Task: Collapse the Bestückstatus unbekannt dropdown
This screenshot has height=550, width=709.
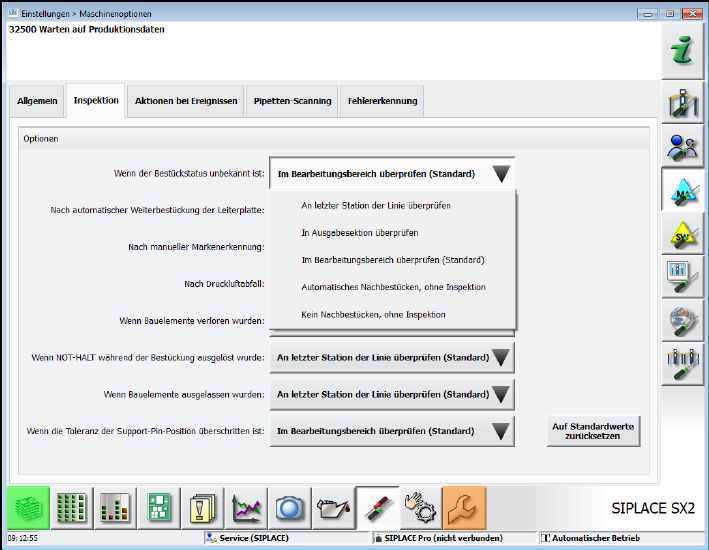Action: pos(392,174)
